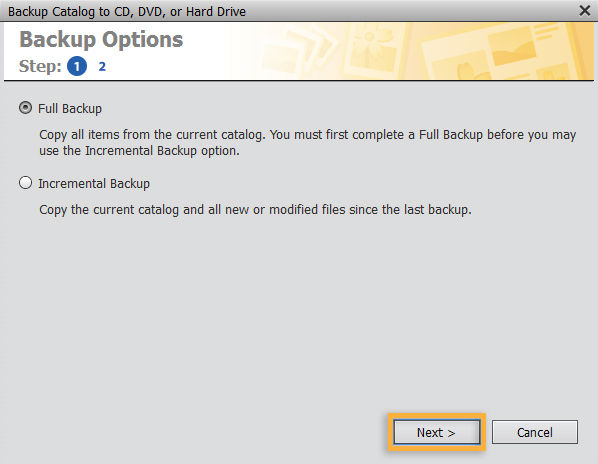598x464 pixels.
Task: Click the Step: label text
Action: click(x=40, y=66)
